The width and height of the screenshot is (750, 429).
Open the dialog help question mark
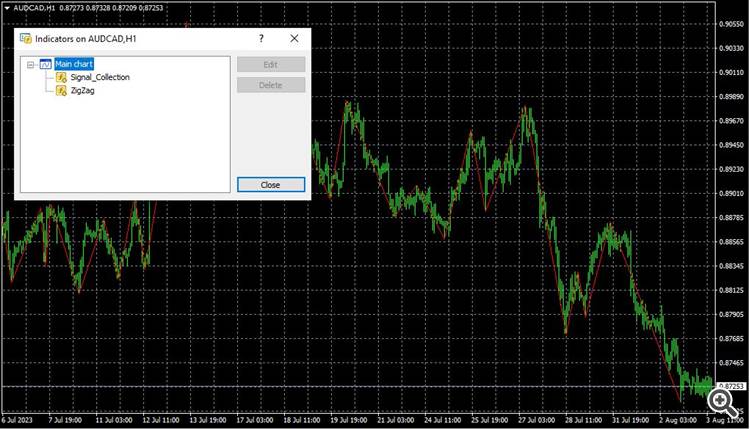coord(261,38)
